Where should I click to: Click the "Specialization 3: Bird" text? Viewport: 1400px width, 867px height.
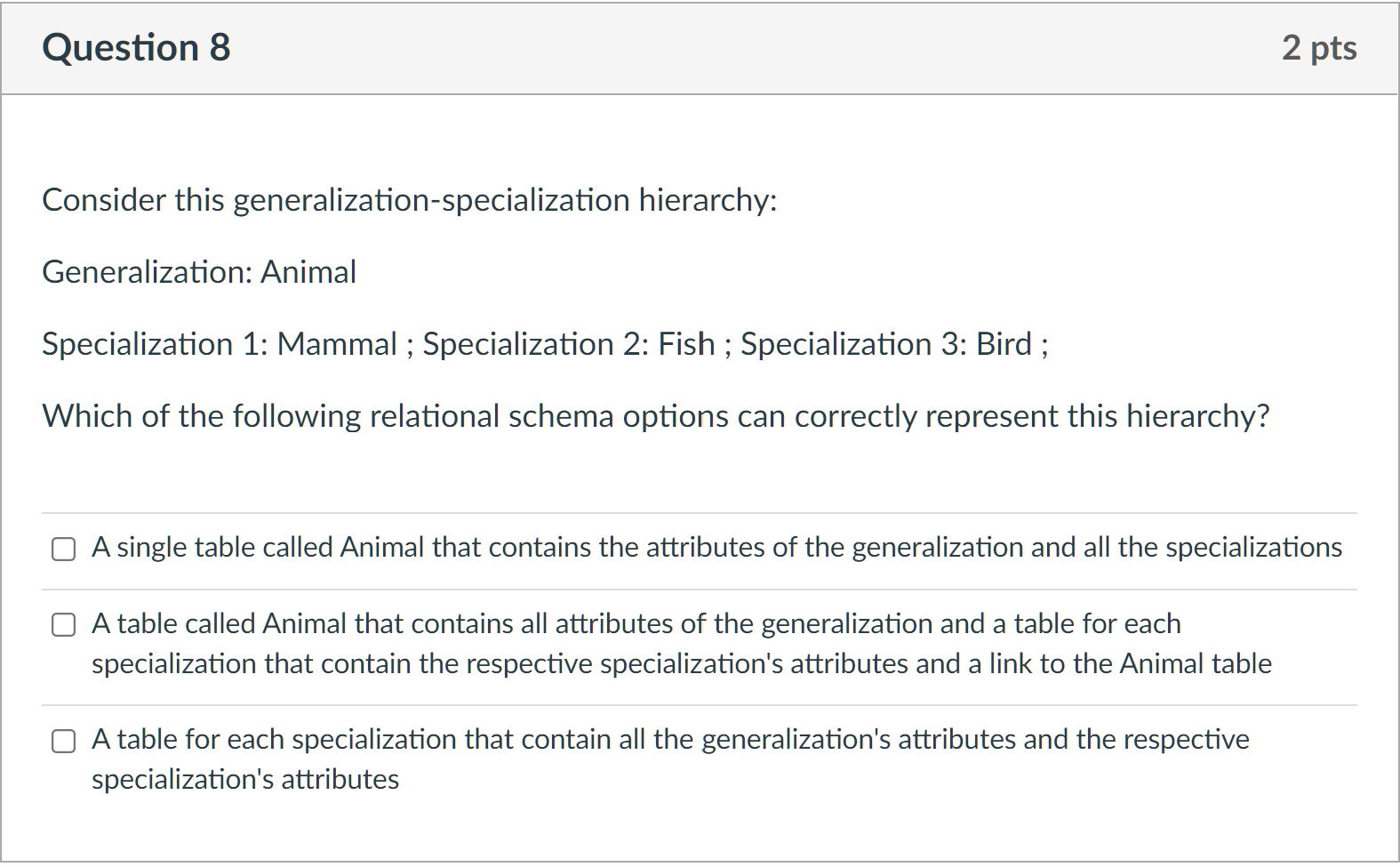886,344
